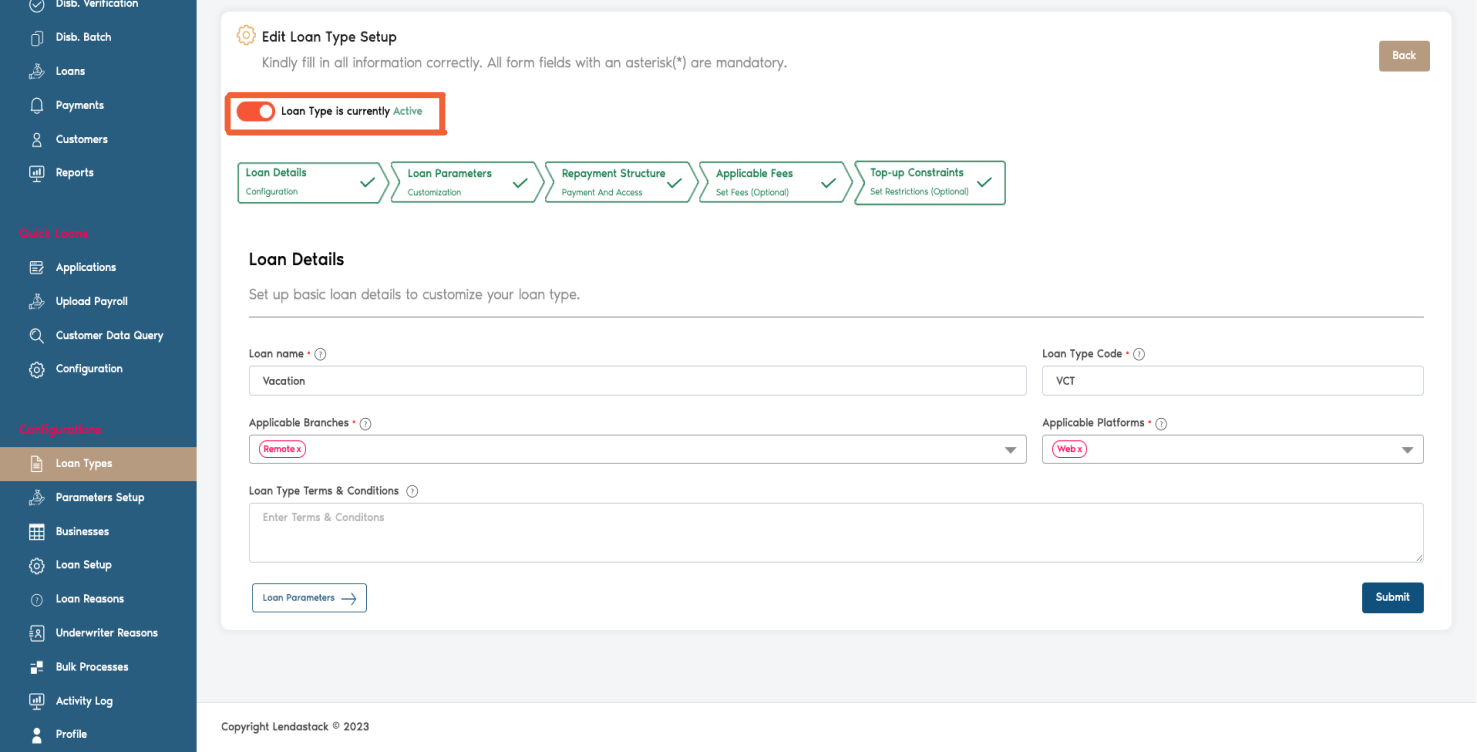Click the Customers sidebar icon

tap(37, 138)
